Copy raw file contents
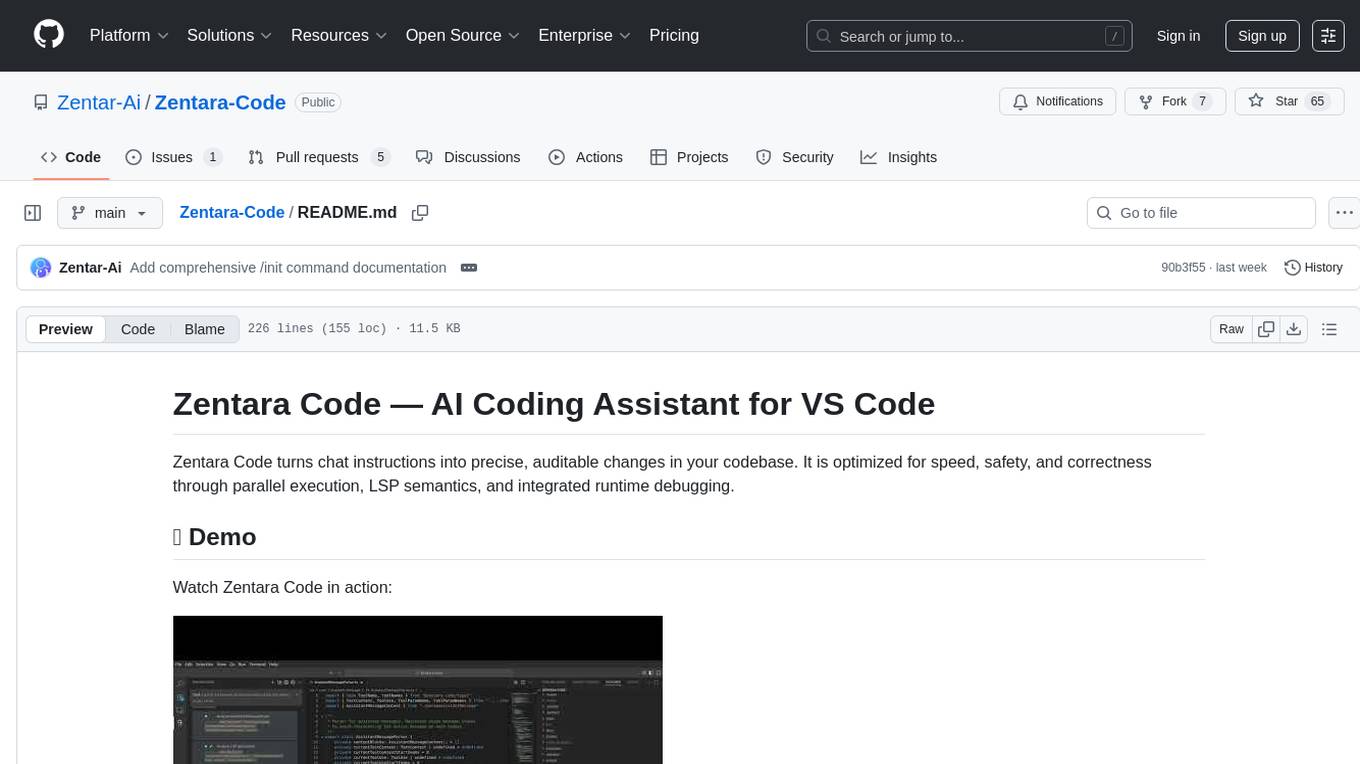Viewport: 1360px width, 764px height. click(x=1266, y=329)
